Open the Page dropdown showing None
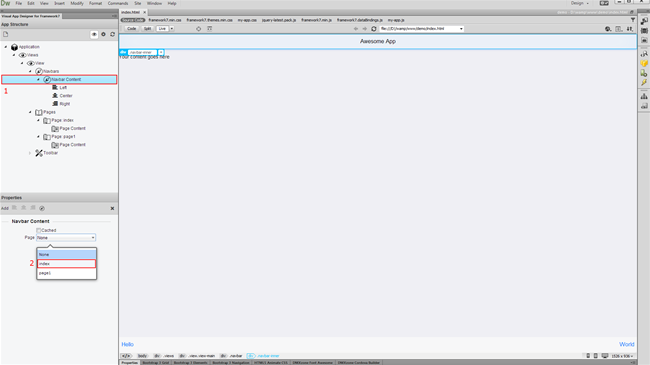 pyautogui.click(x=66, y=238)
